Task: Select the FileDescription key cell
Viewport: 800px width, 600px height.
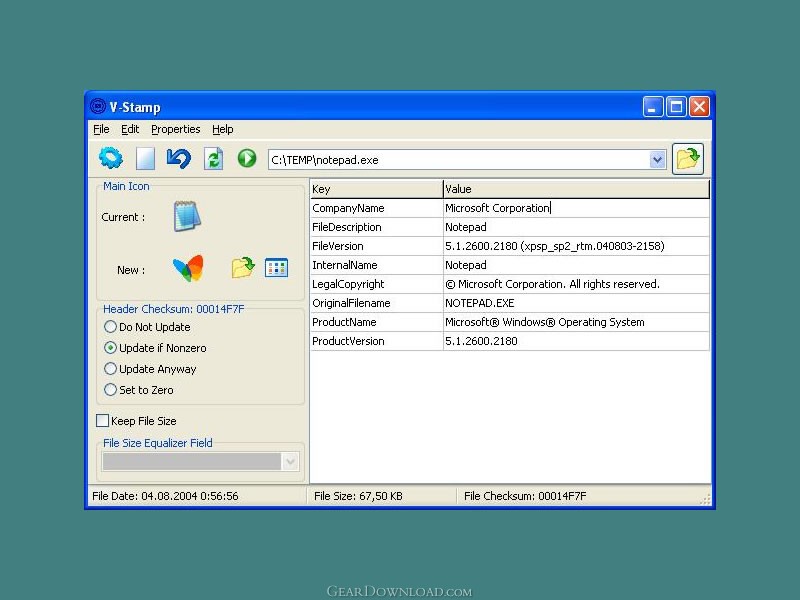Action: (x=377, y=227)
